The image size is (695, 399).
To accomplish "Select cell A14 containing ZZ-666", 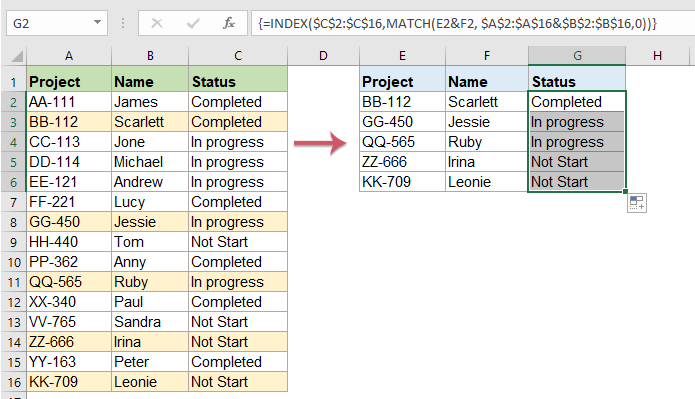I will click(x=69, y=342).
